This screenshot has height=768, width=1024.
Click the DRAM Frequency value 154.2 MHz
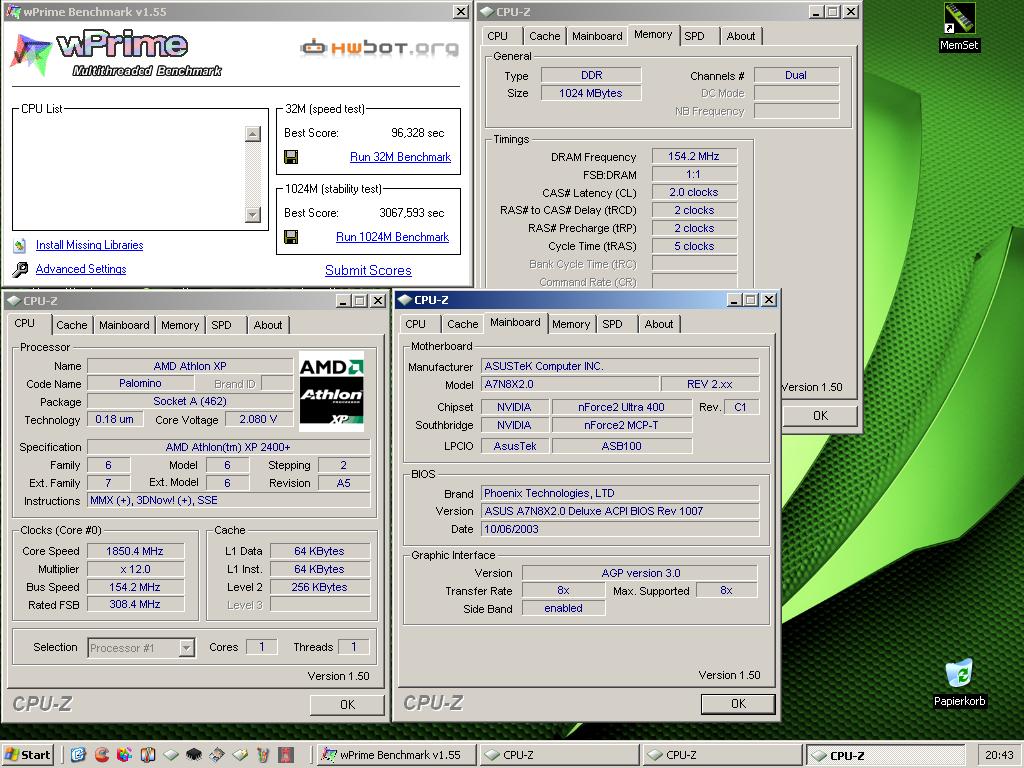pos(694,157)
